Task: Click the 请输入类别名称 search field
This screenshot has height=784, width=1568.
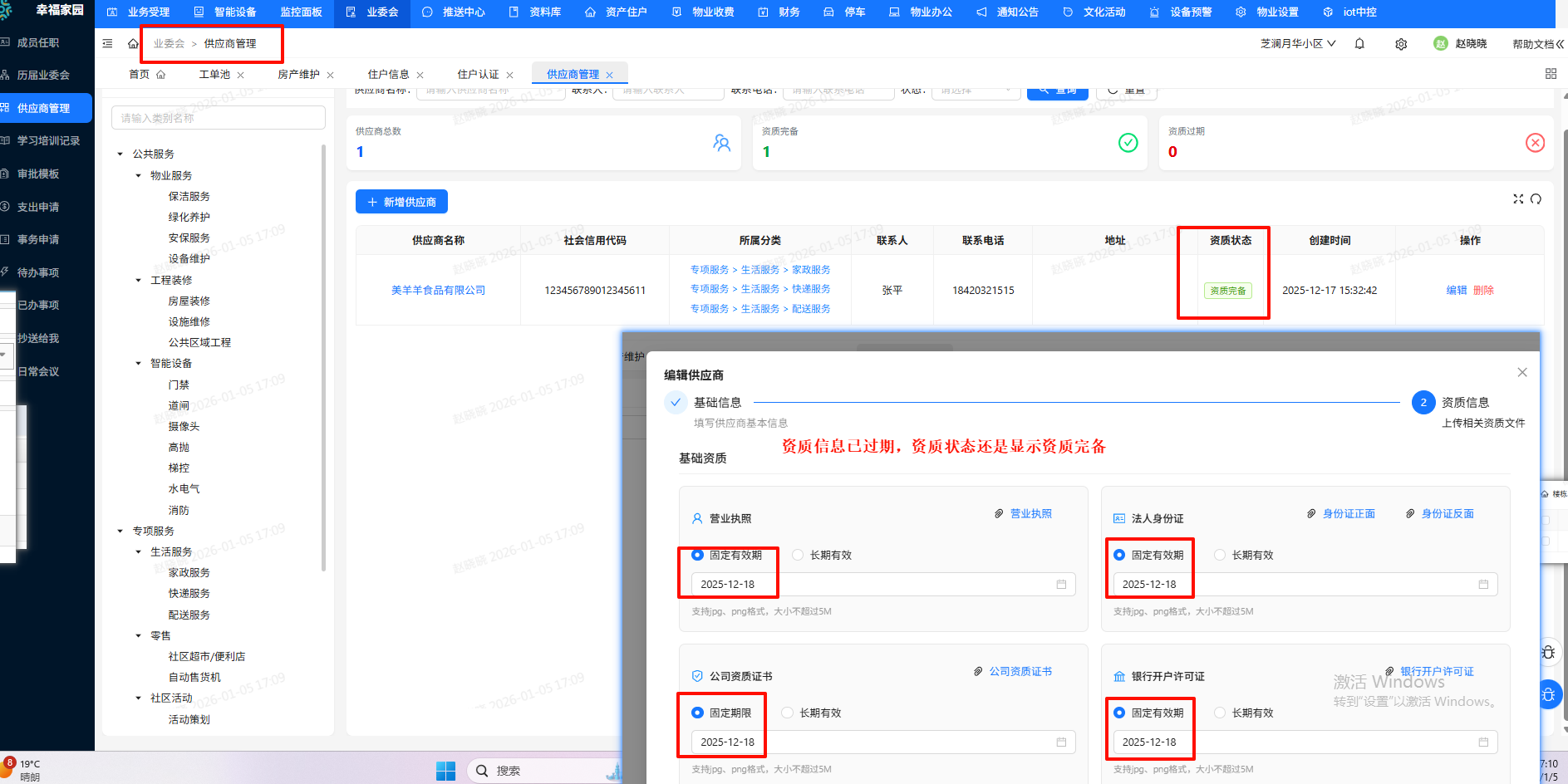Action: tap(218, 118)
